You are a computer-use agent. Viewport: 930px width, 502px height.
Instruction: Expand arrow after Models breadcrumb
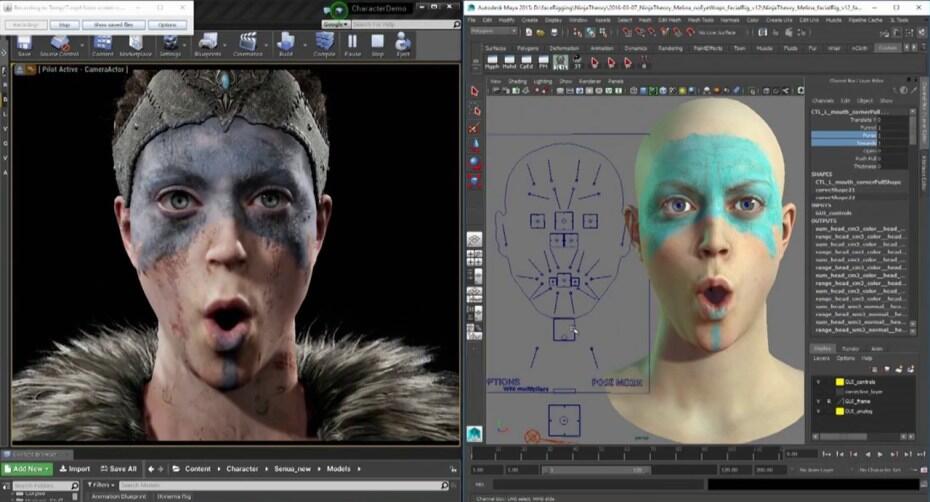click(359, 469)
